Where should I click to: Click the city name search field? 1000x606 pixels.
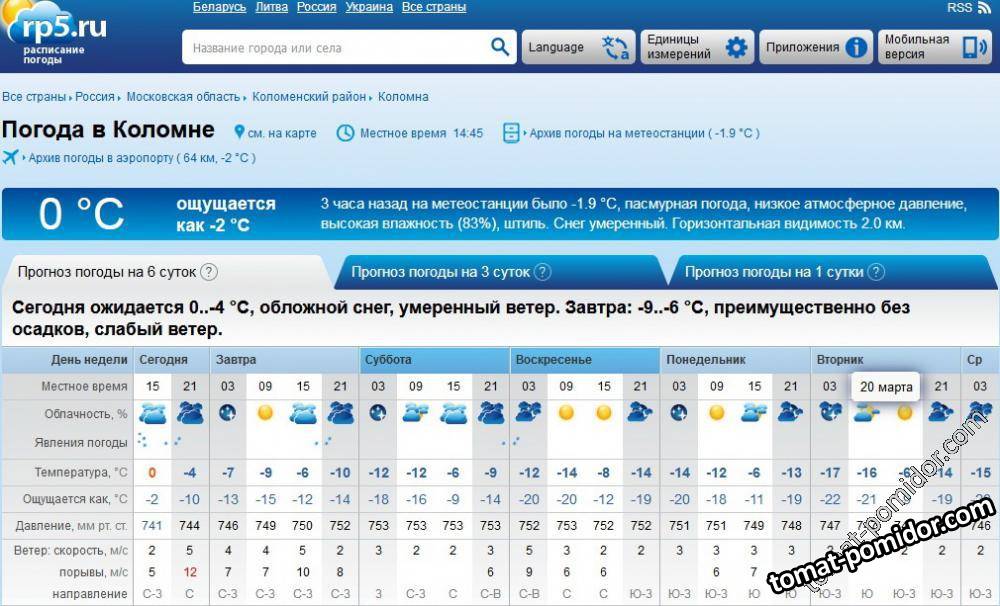coord(335,47)
